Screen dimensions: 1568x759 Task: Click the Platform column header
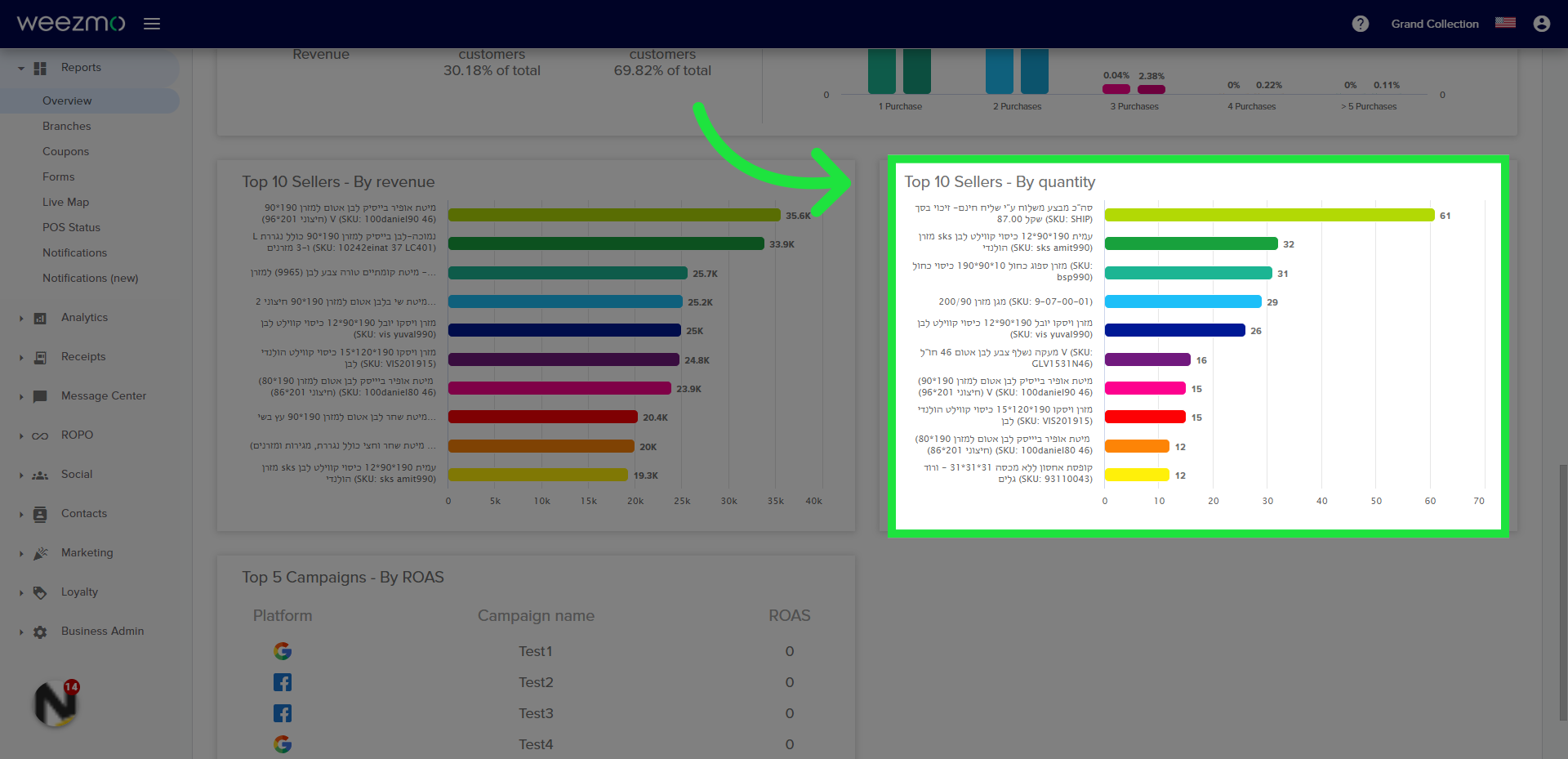tap(283, 615)
